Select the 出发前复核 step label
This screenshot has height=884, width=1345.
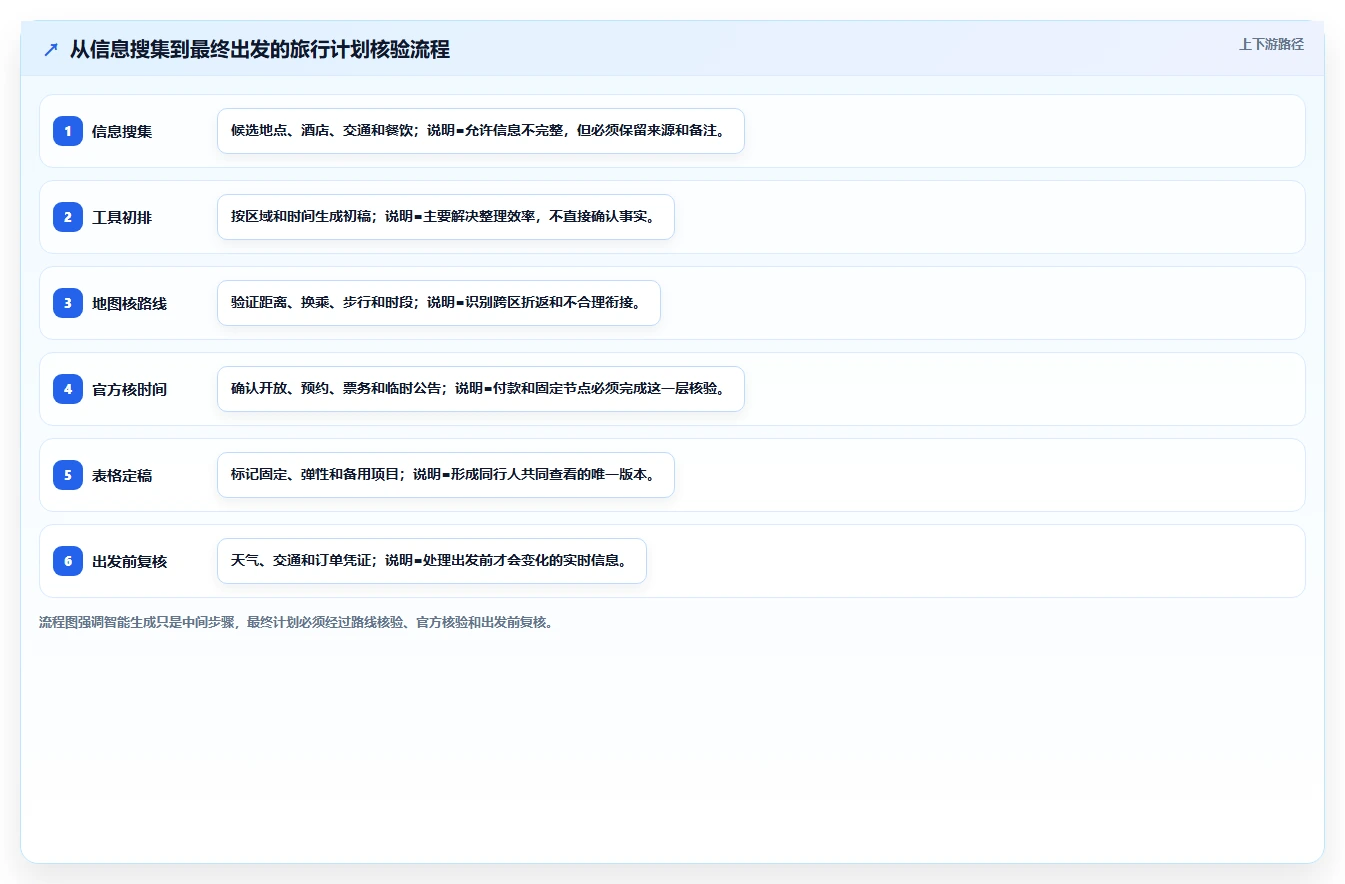click(129, 561)
